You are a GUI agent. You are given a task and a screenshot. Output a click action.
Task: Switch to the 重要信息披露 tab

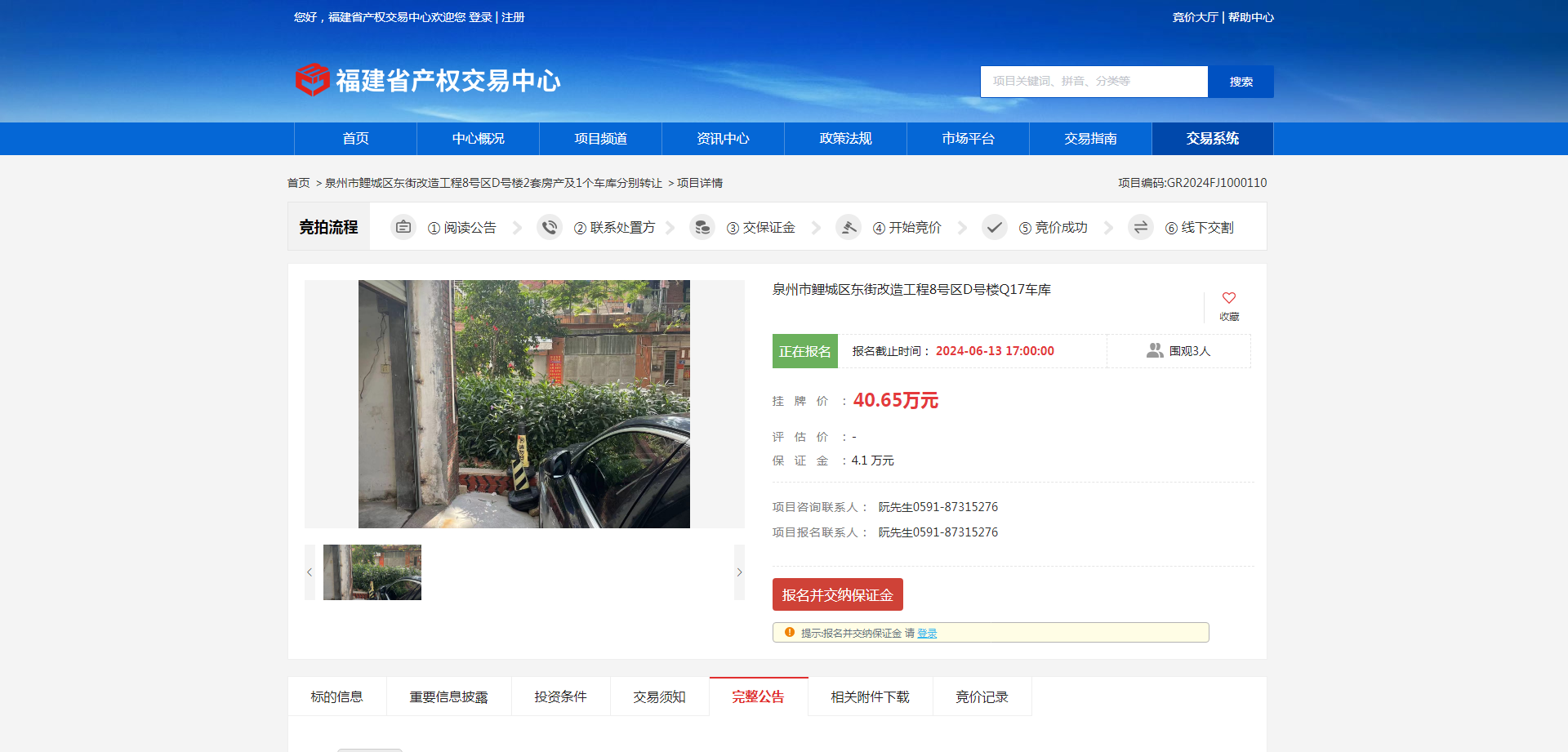pos(449,696)
